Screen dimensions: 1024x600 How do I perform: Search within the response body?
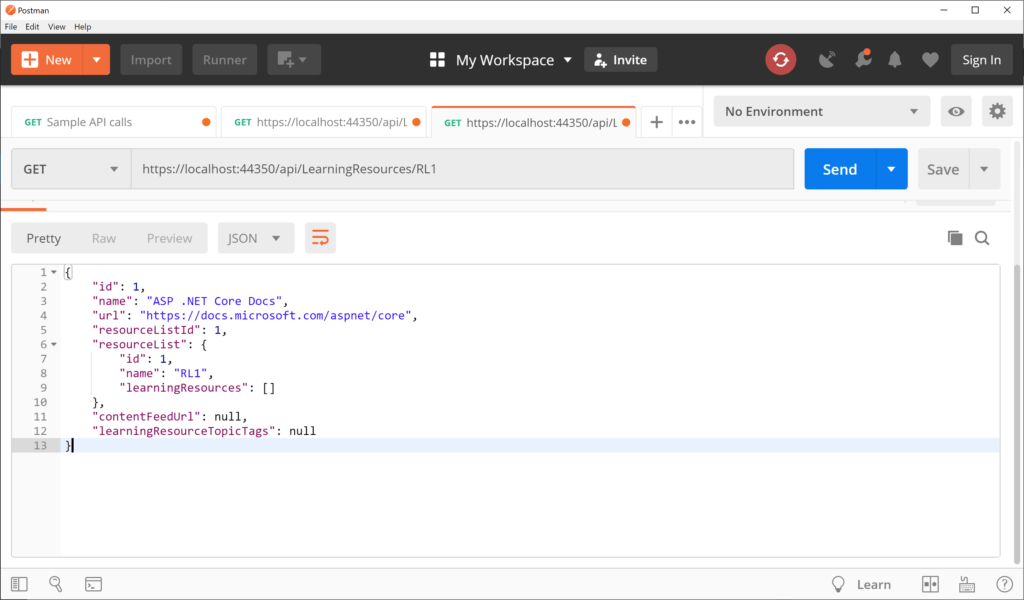[982, 238]
